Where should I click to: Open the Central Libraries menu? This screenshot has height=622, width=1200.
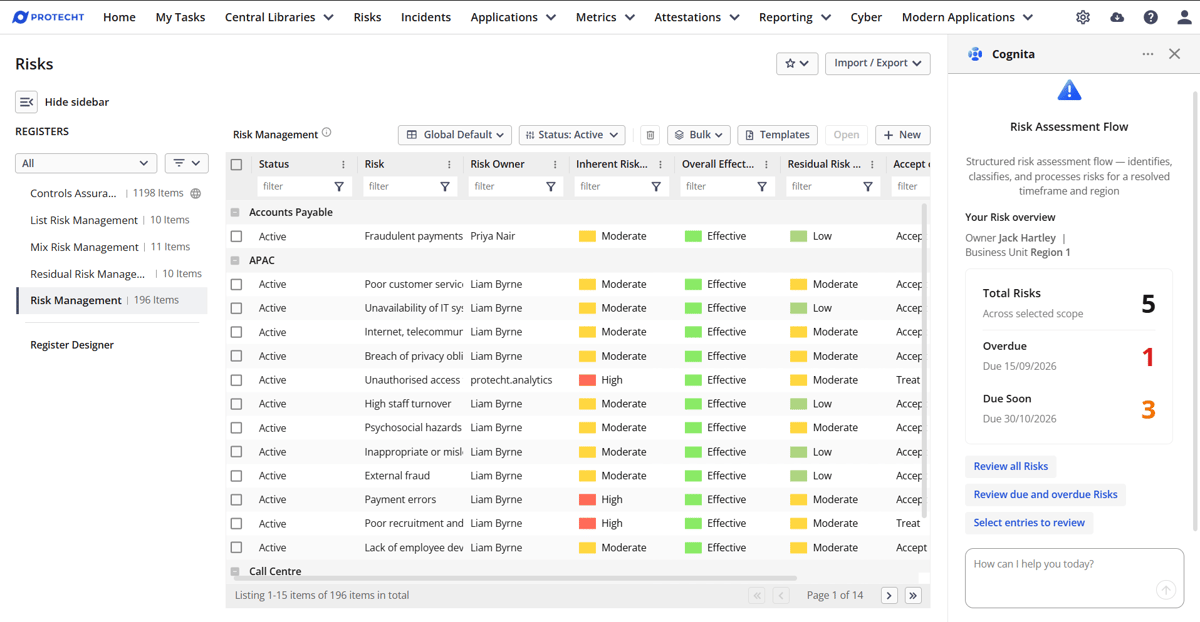[279, 17]
